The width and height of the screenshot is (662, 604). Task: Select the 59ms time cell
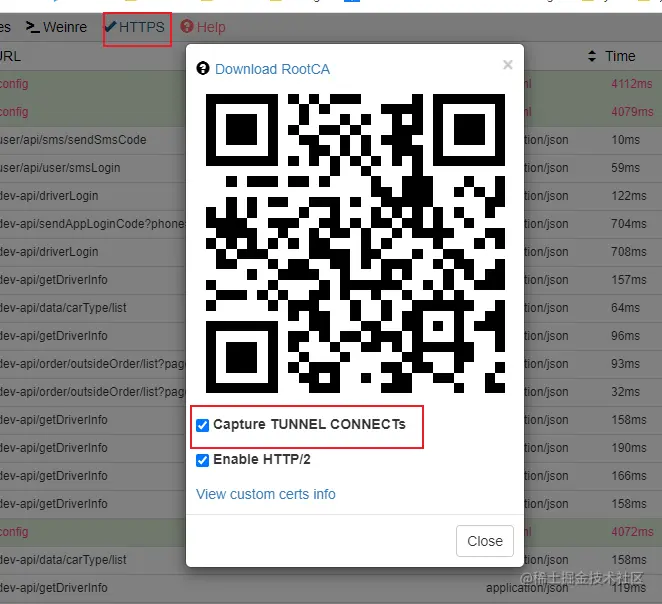tap(625, 168)
